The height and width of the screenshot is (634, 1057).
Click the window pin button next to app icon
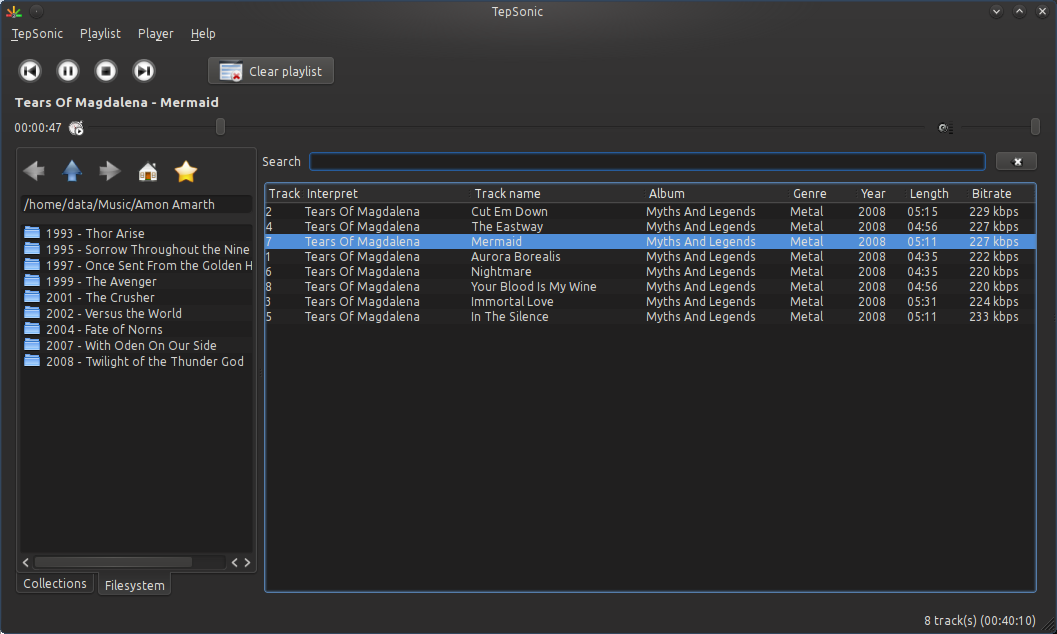coord(37,11)
